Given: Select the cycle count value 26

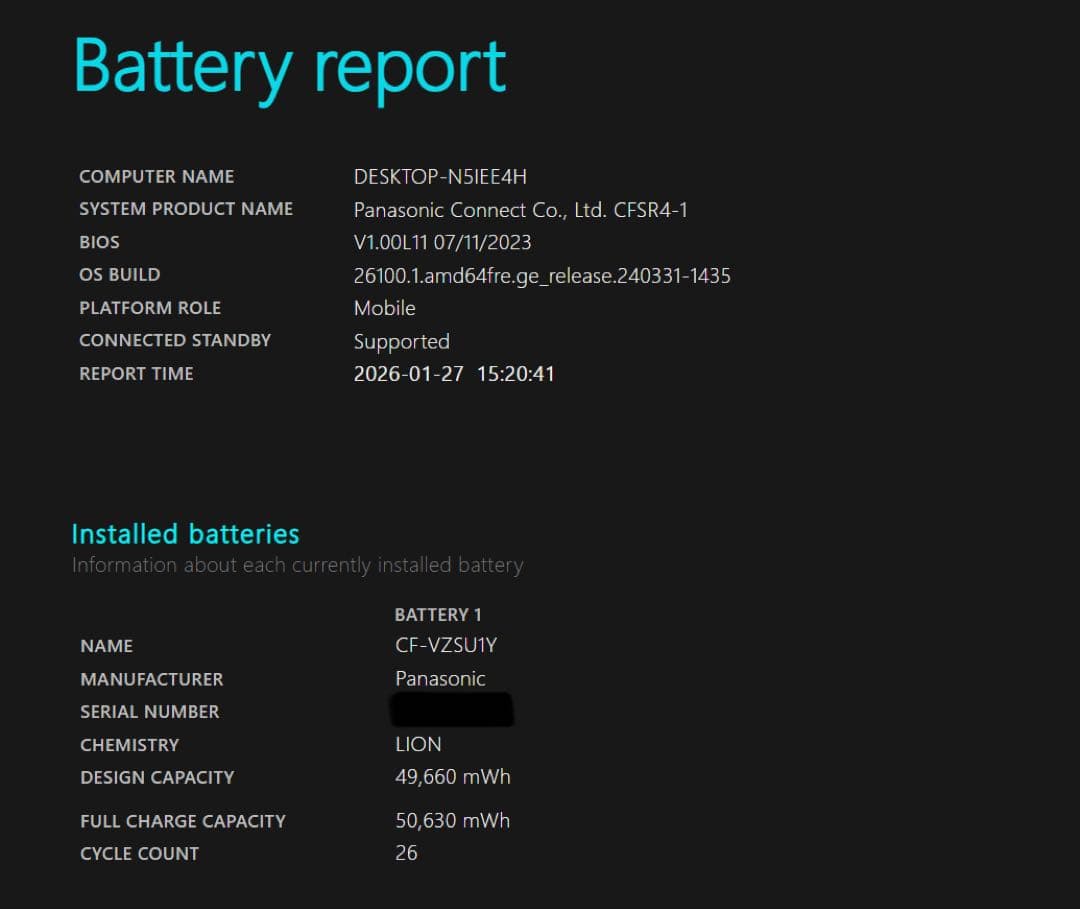Looking at the screenshot, I should (x=406, y=853).
